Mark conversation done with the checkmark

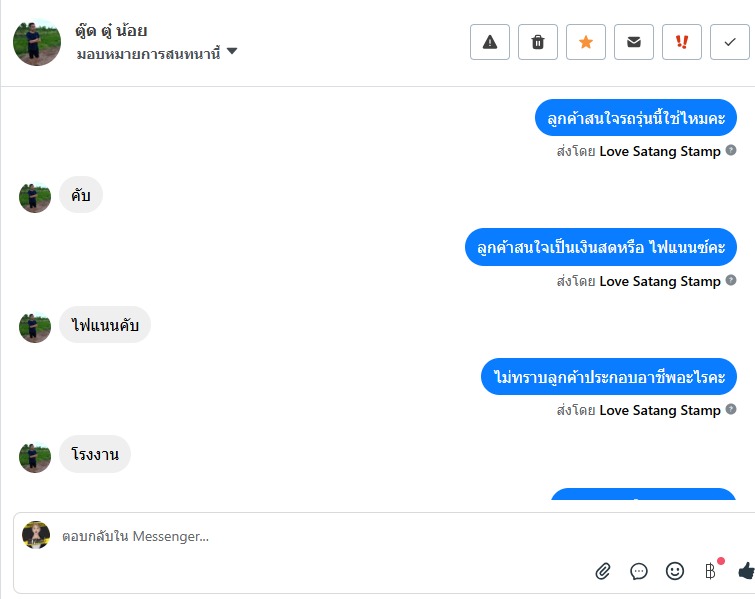click(730, 42)
